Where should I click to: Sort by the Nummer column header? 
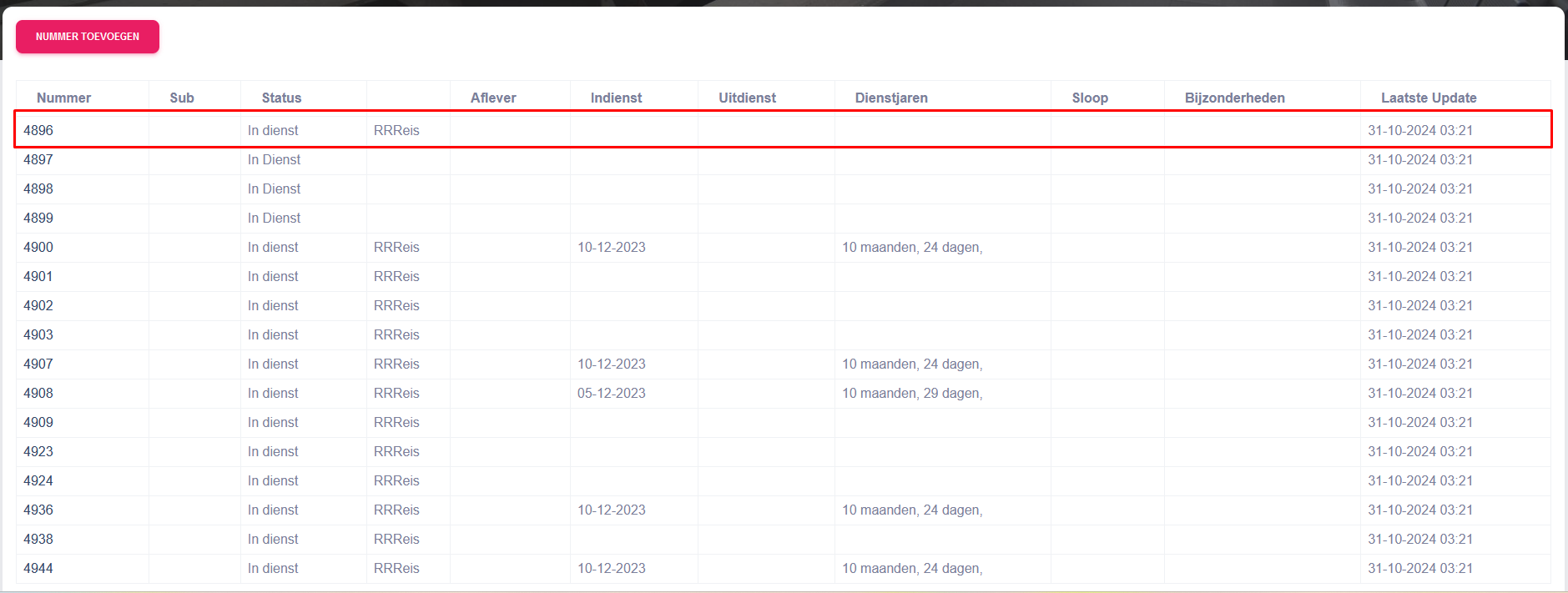[63, 98]
